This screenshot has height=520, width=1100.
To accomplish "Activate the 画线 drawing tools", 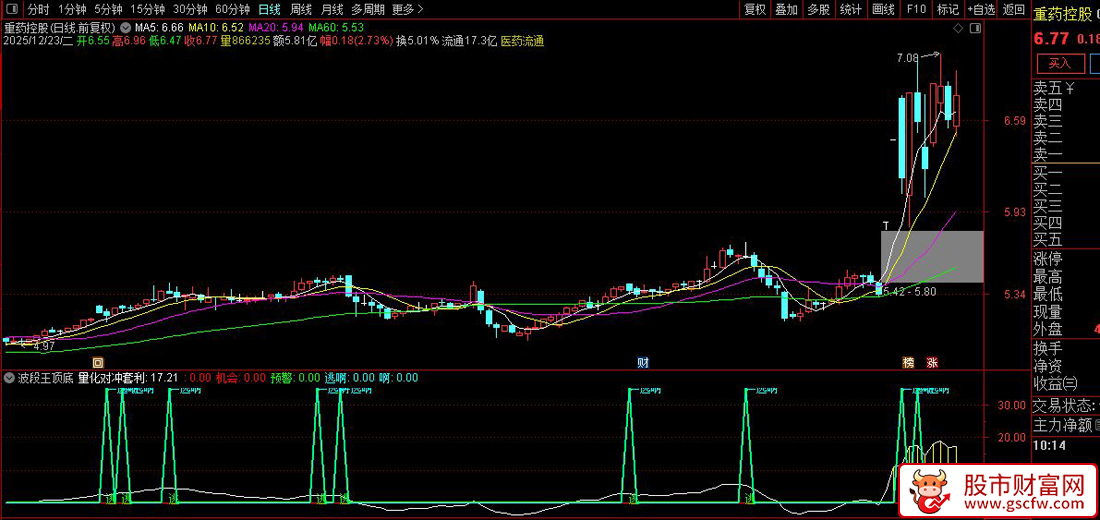I will click(x=883, y=9).
